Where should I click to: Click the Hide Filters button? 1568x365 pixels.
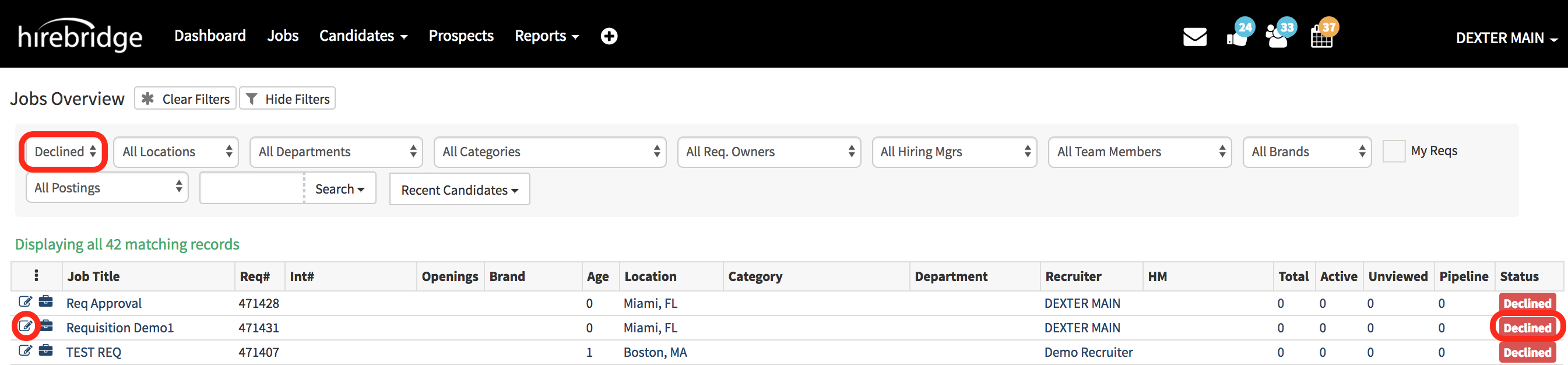click(x=287, y=99)
